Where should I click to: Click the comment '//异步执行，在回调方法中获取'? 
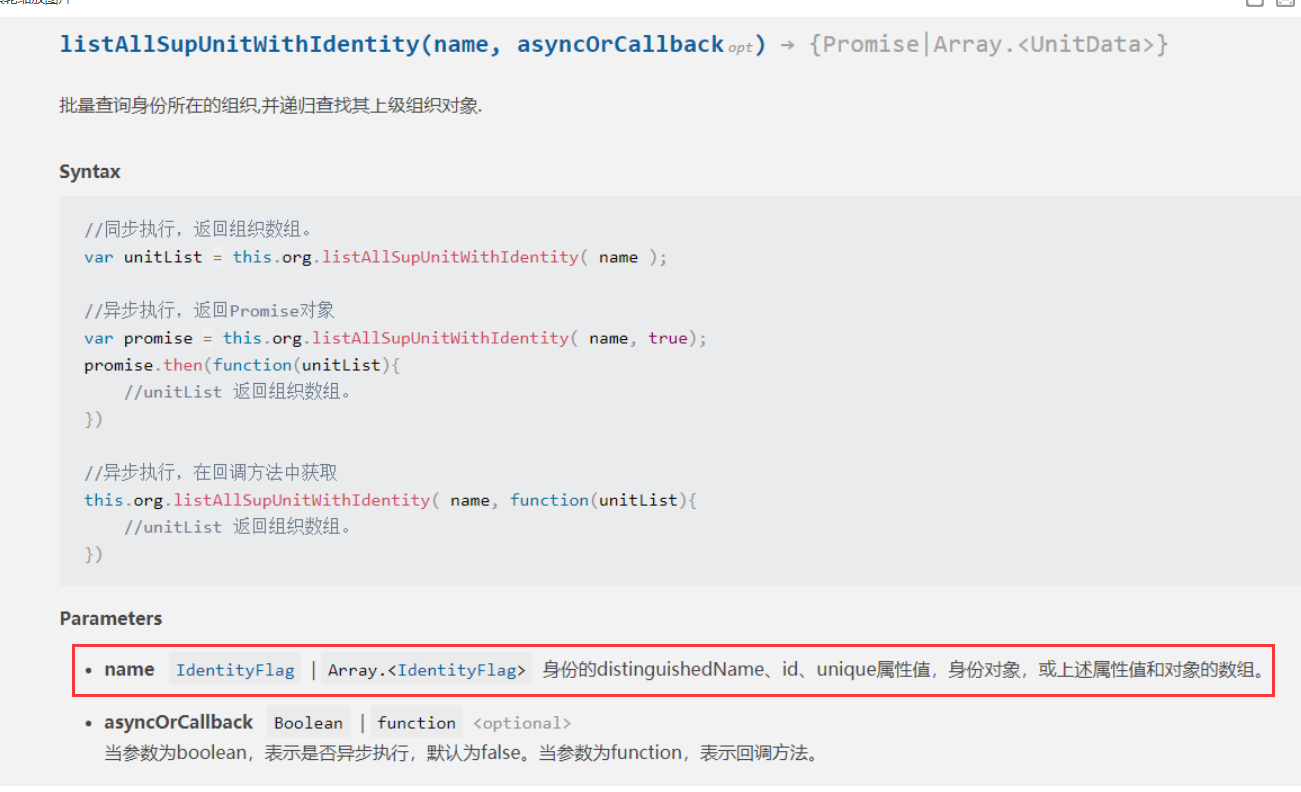pos(210,473)
